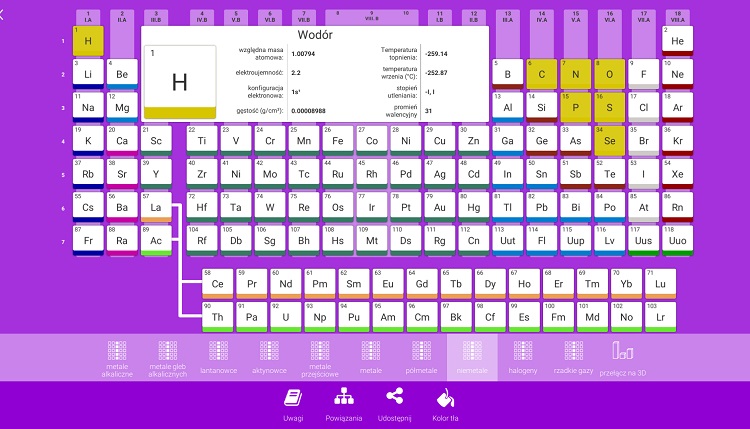
Task: Highlight the halogeny category
Action: coord(524,356)
